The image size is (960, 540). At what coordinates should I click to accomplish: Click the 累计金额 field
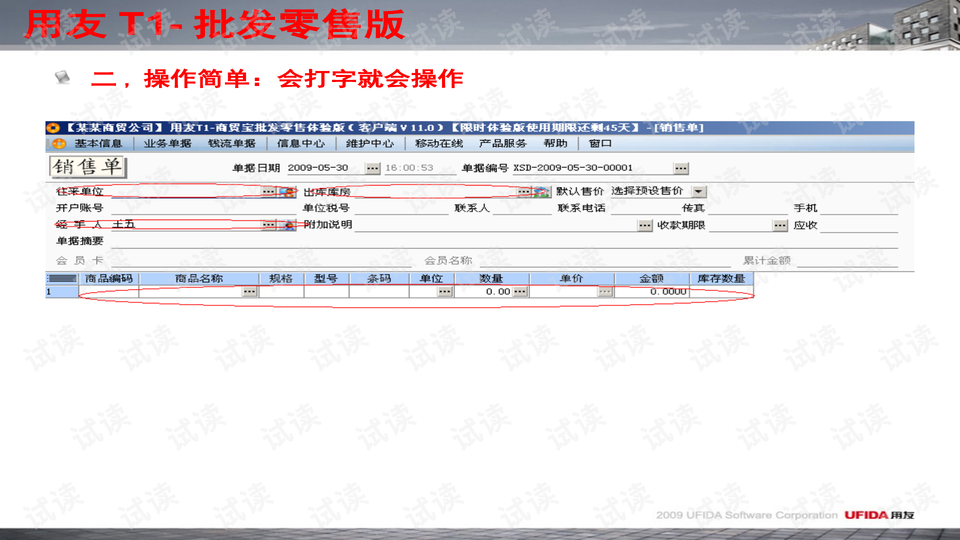pos(847,261)
